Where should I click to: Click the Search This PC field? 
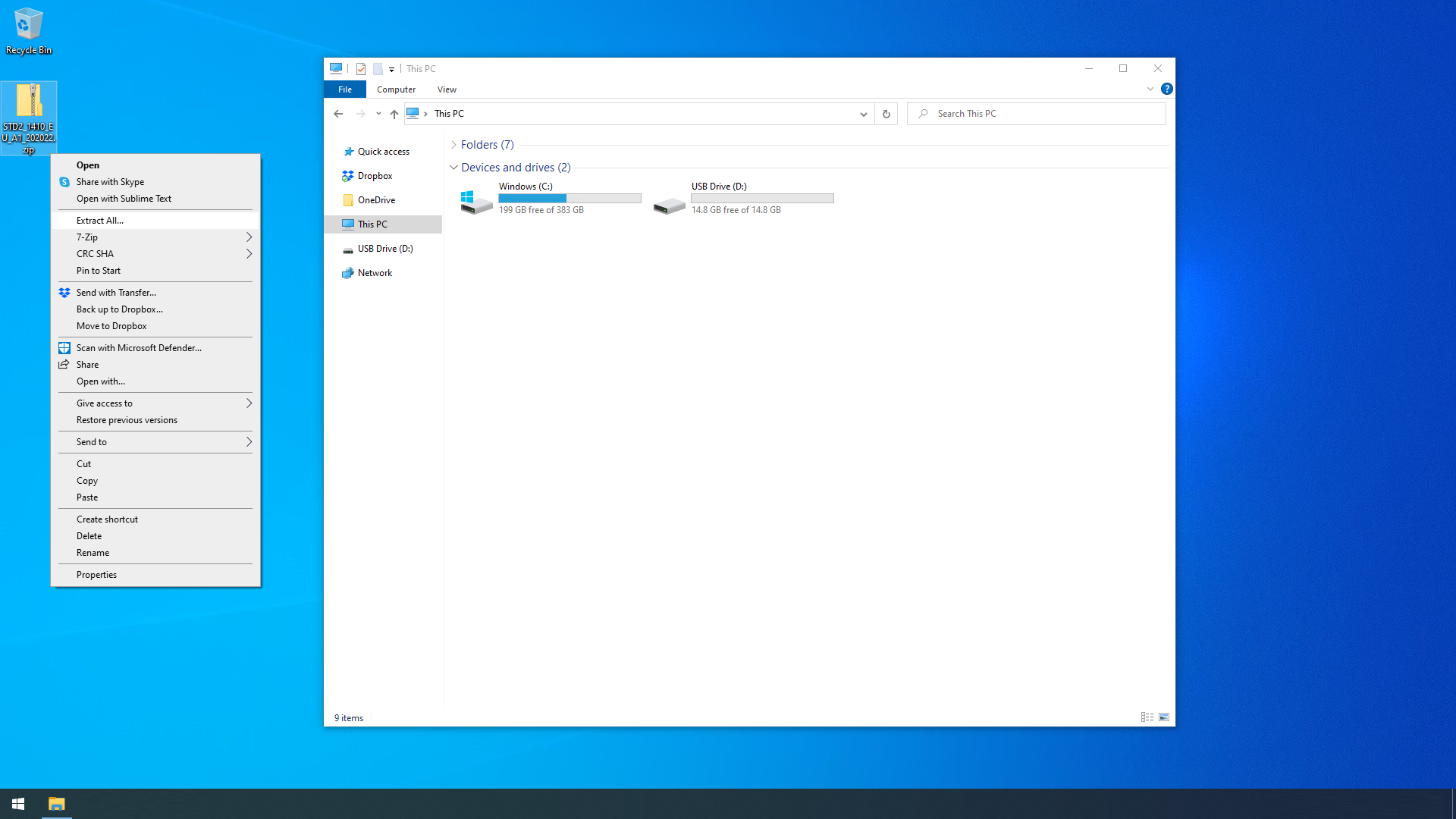1037,114
